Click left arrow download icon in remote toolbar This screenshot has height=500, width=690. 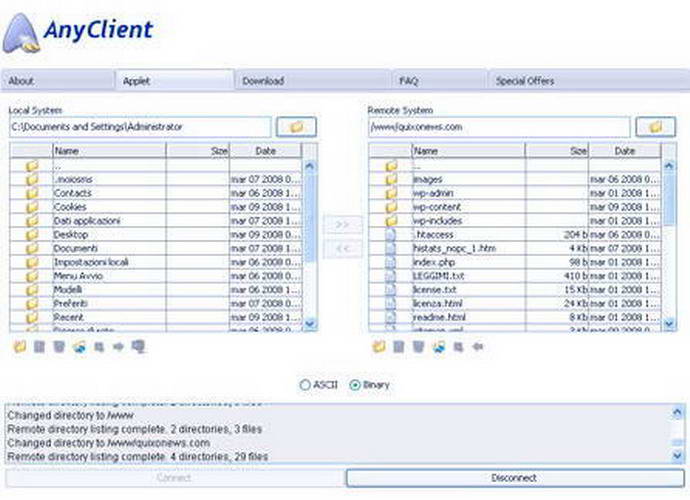[478, 347]
